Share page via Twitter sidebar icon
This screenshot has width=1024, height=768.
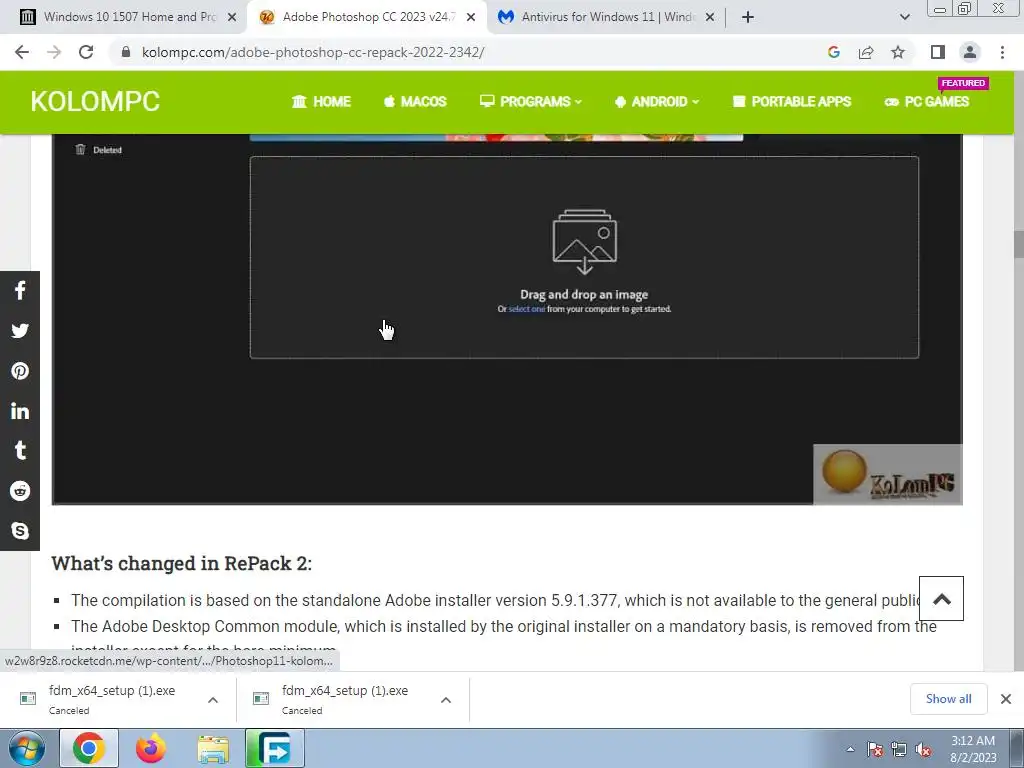(x=20, y=330)
